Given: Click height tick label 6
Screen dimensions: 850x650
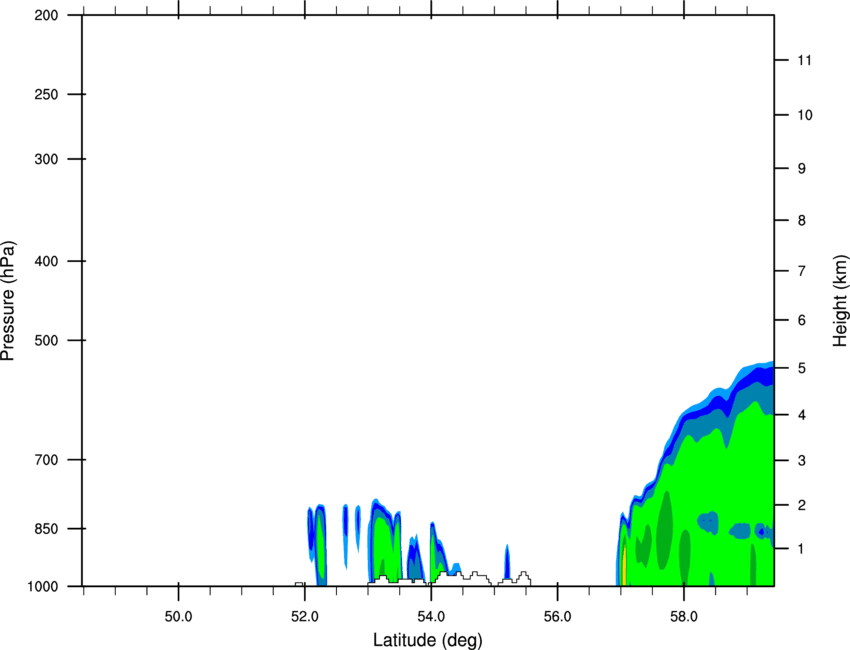Looking at the screenshot, I should pos(802,320).
